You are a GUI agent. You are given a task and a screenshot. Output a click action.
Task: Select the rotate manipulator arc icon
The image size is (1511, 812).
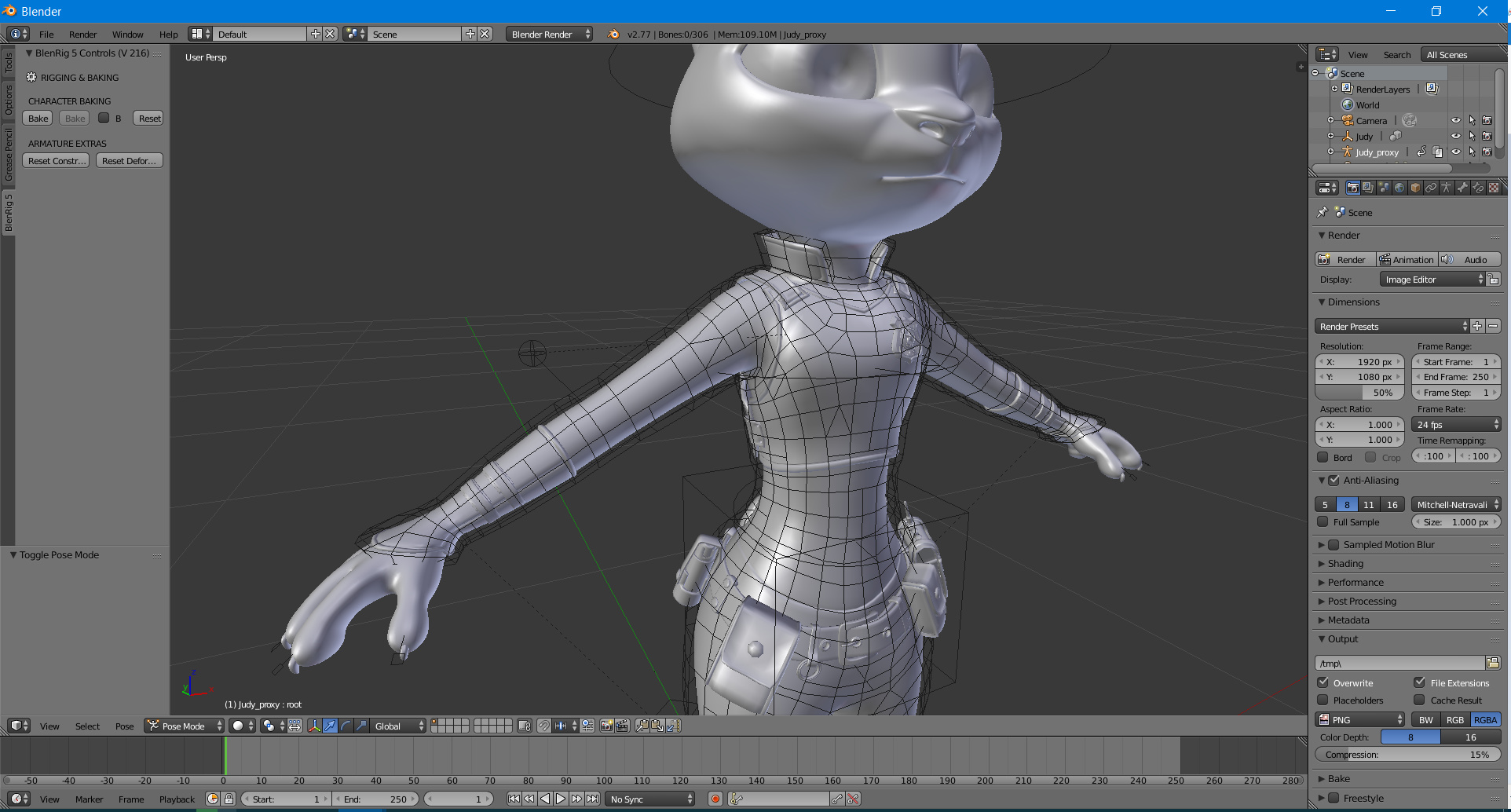pos(346,726)
